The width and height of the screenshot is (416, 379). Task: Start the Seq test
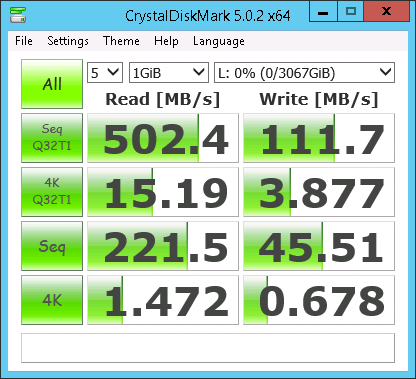pos(52,246)
